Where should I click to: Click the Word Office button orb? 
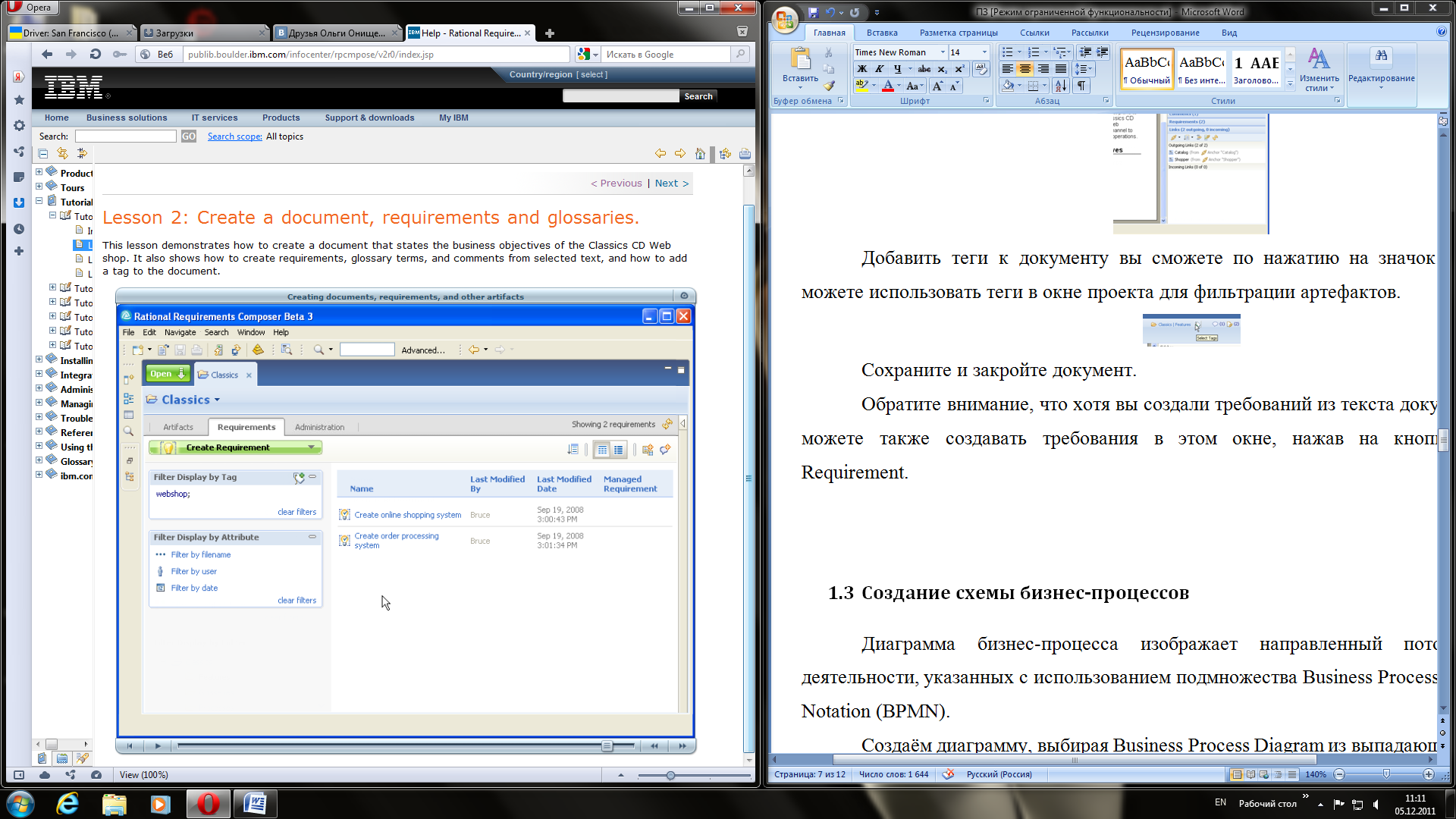click(x=785, y=20)
